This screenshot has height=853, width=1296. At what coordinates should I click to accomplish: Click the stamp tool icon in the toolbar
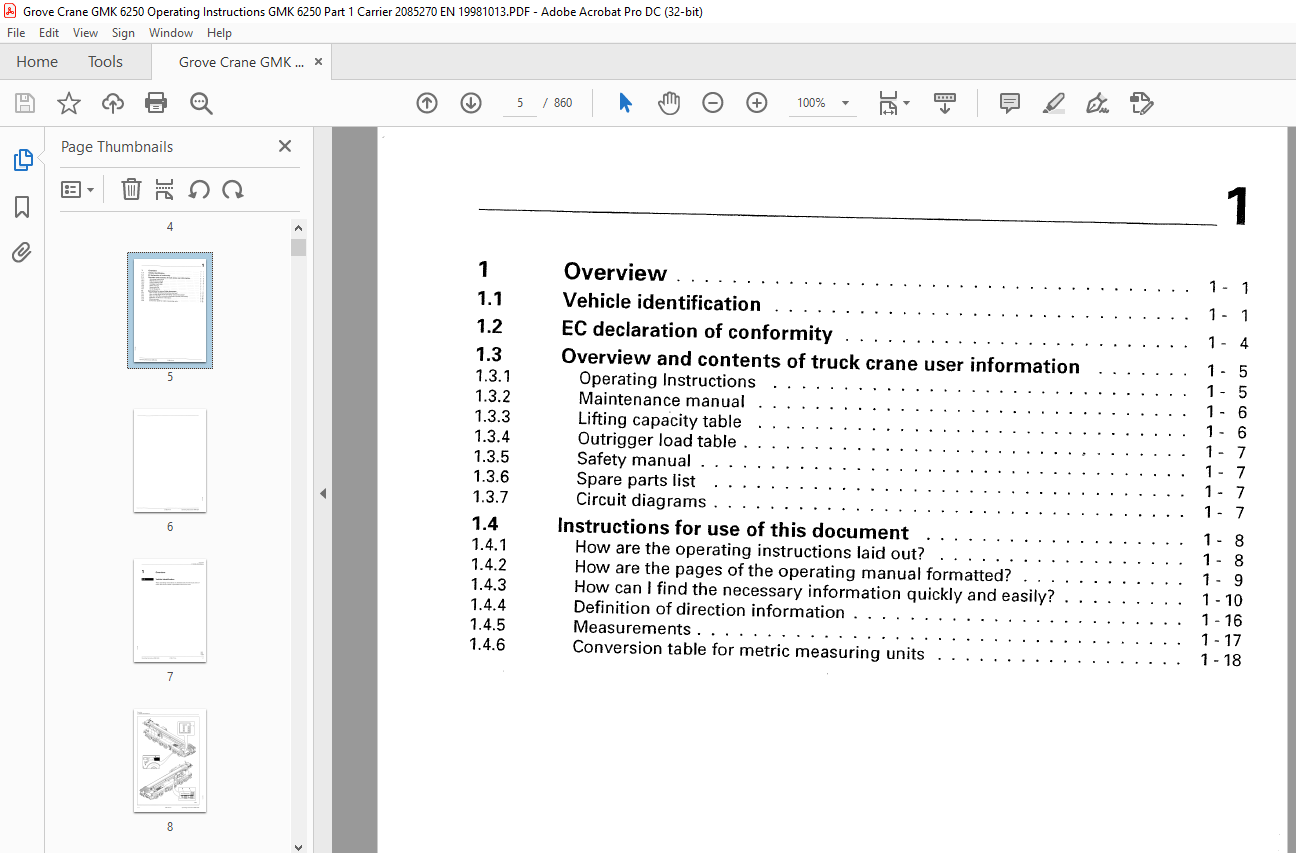tap(1141, 103)
